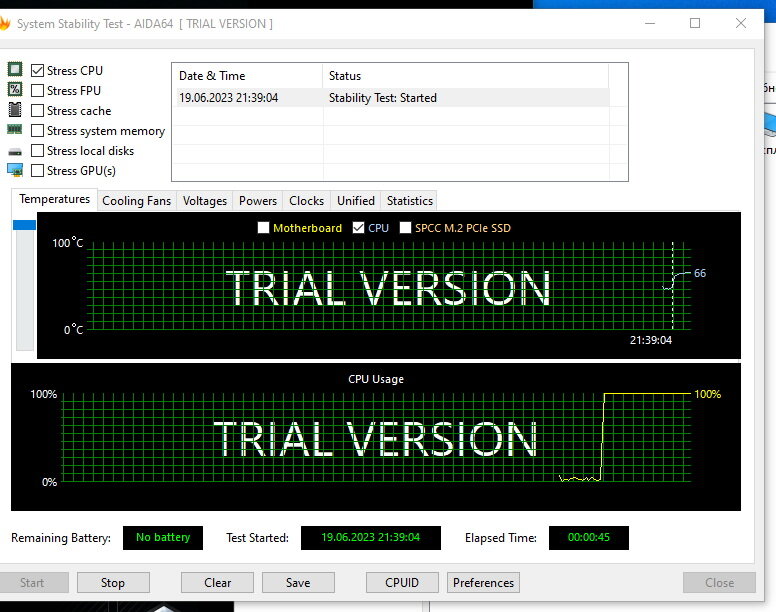Click the 66 temperature value on graph
Screen dimensions: 776x612
pyautogui.click(x=700, y=273)
